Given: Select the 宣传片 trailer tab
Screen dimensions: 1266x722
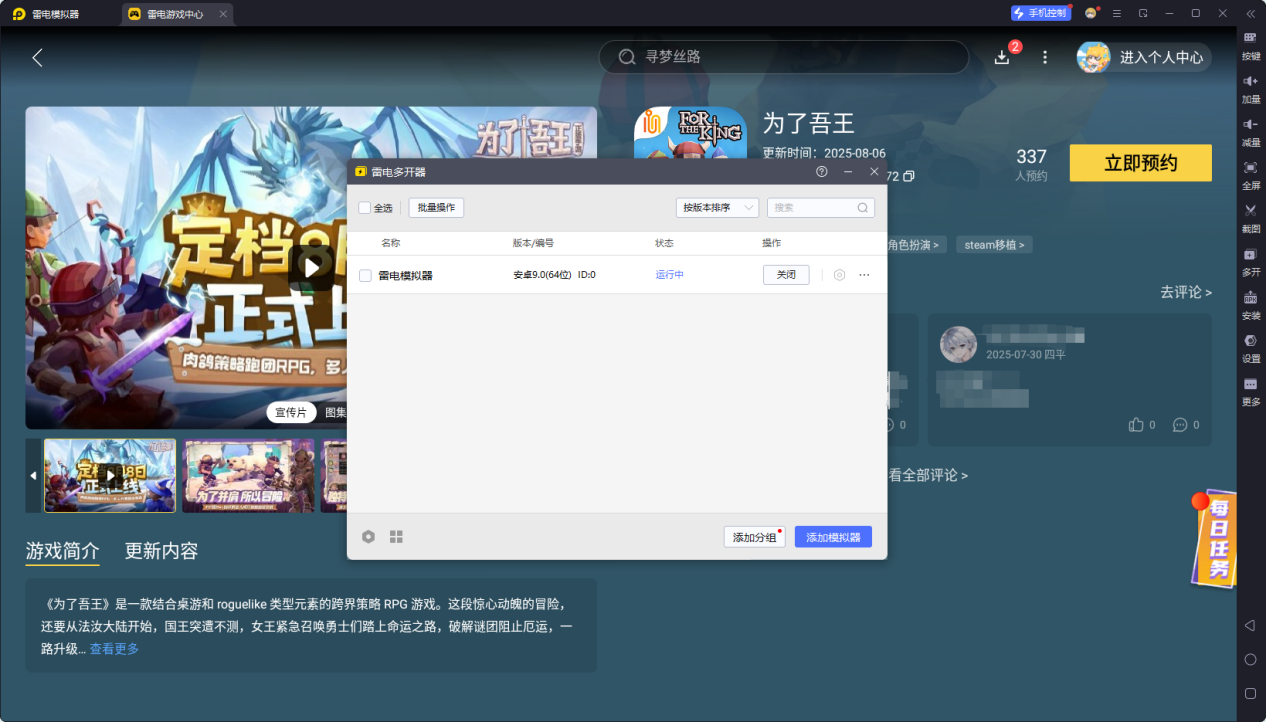Looking at the screenshot, I should (x=291, y=412).
